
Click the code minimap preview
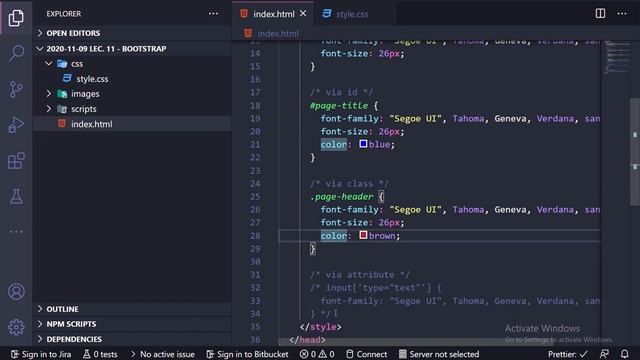pos(617,57)
